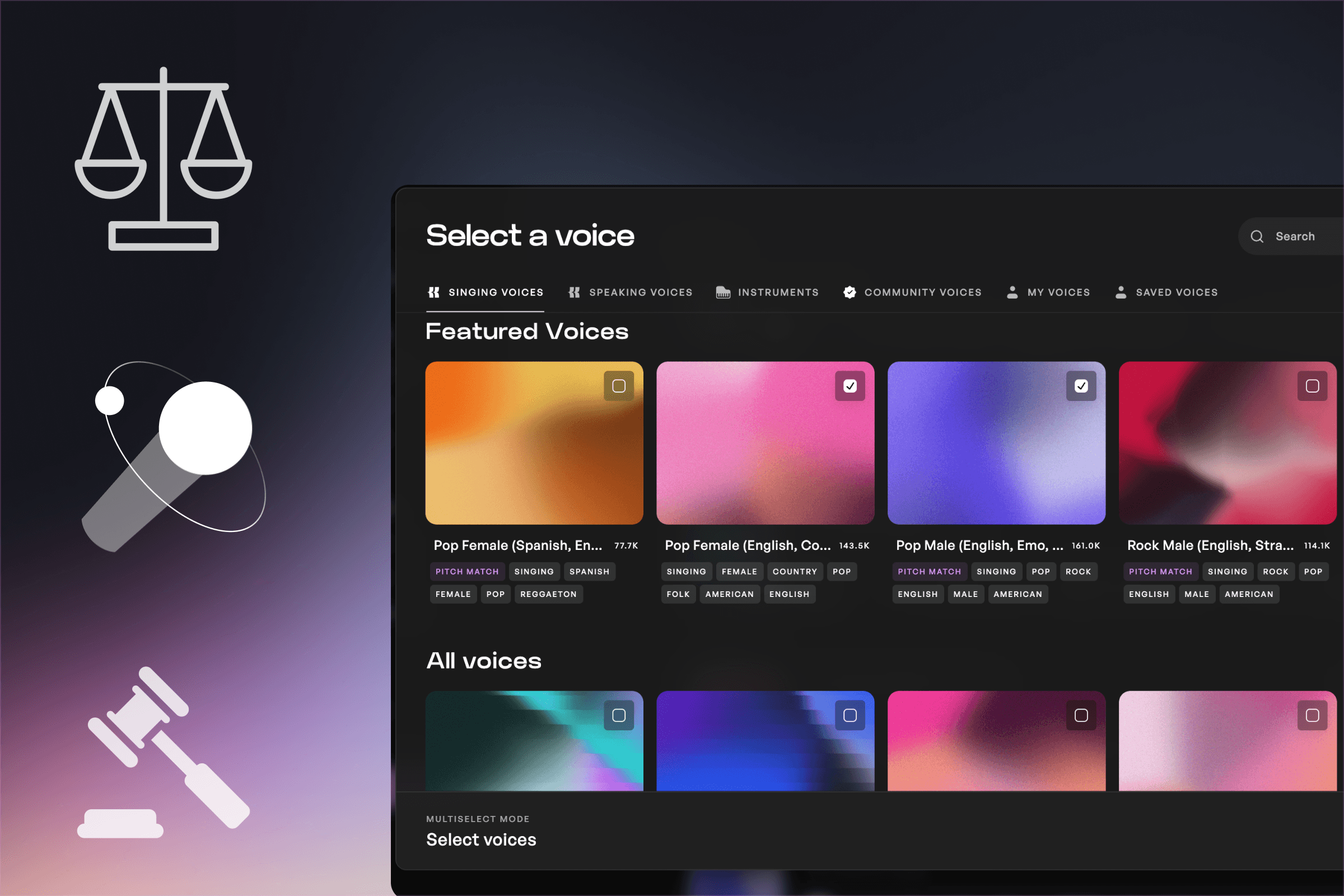Viewport: 1344px width, 896px height.
Task: Check the magenta voice card checkbox in All voices
Action: click(x=1081, y=716)
